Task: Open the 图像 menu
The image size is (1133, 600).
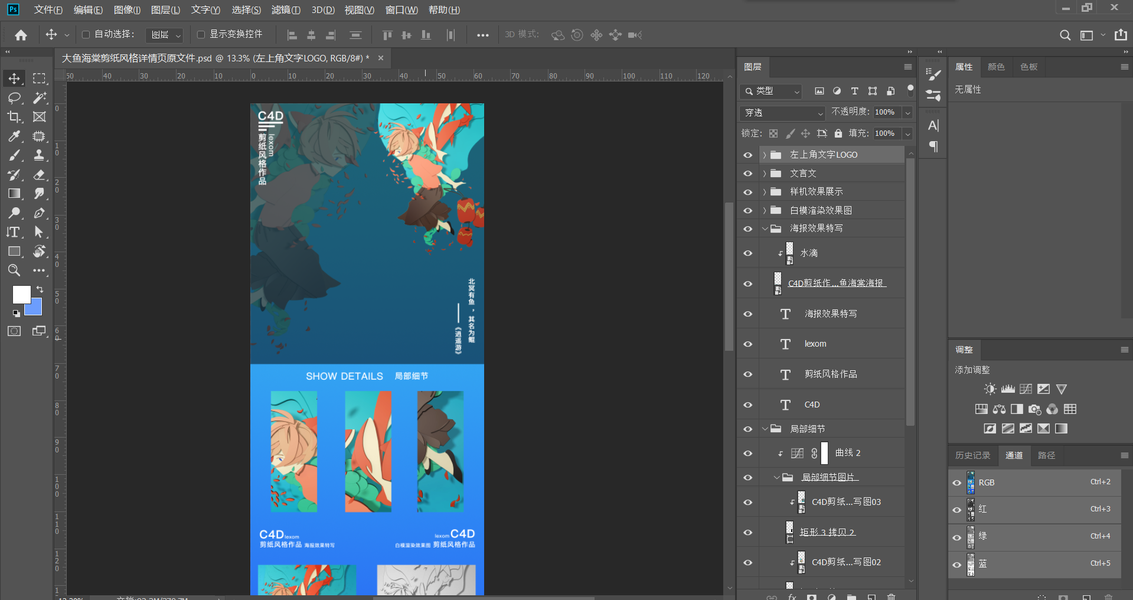Action: (x=127, y=10)
